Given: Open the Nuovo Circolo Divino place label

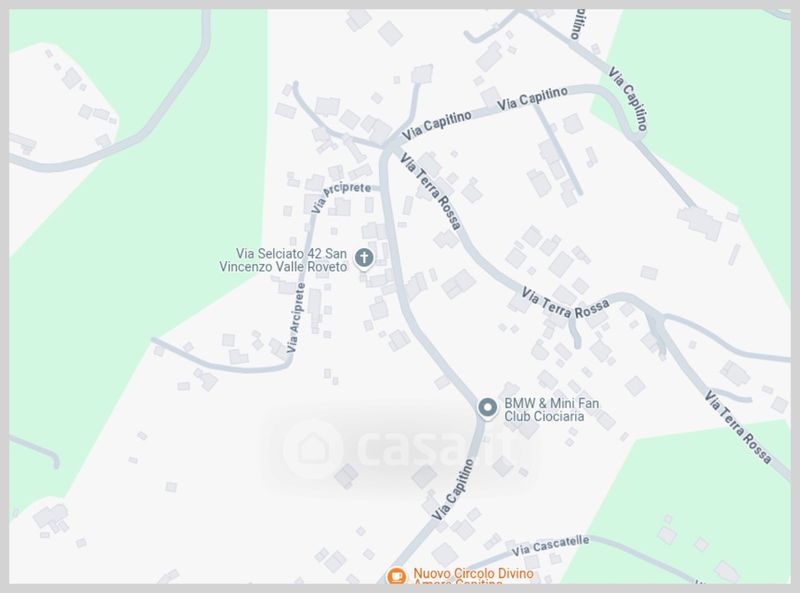Looking at the screenshot, I should coord(473,576).
